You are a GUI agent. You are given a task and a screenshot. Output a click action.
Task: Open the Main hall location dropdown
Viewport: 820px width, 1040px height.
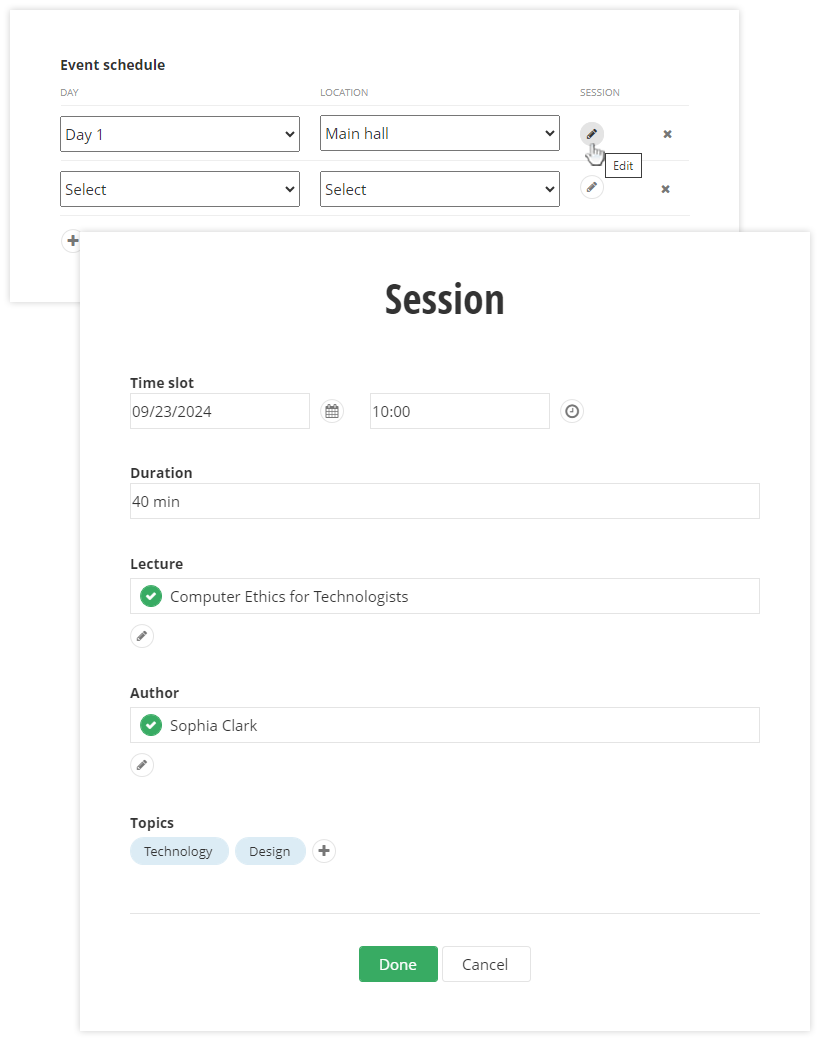[x=440, y=134]
